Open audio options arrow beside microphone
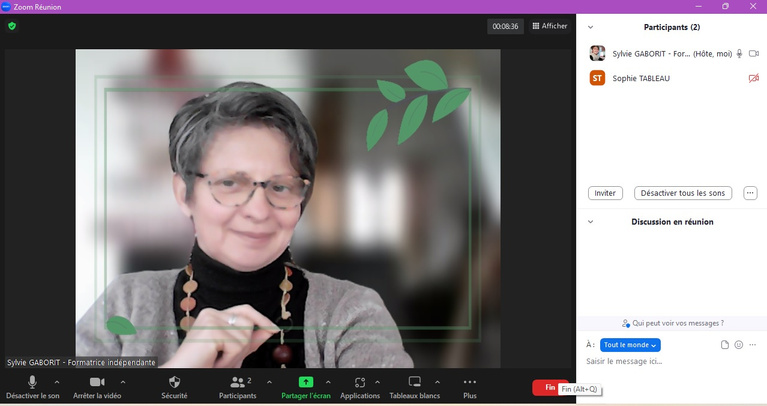This screenshot has width=767, height=406. (x=57, y=382)
